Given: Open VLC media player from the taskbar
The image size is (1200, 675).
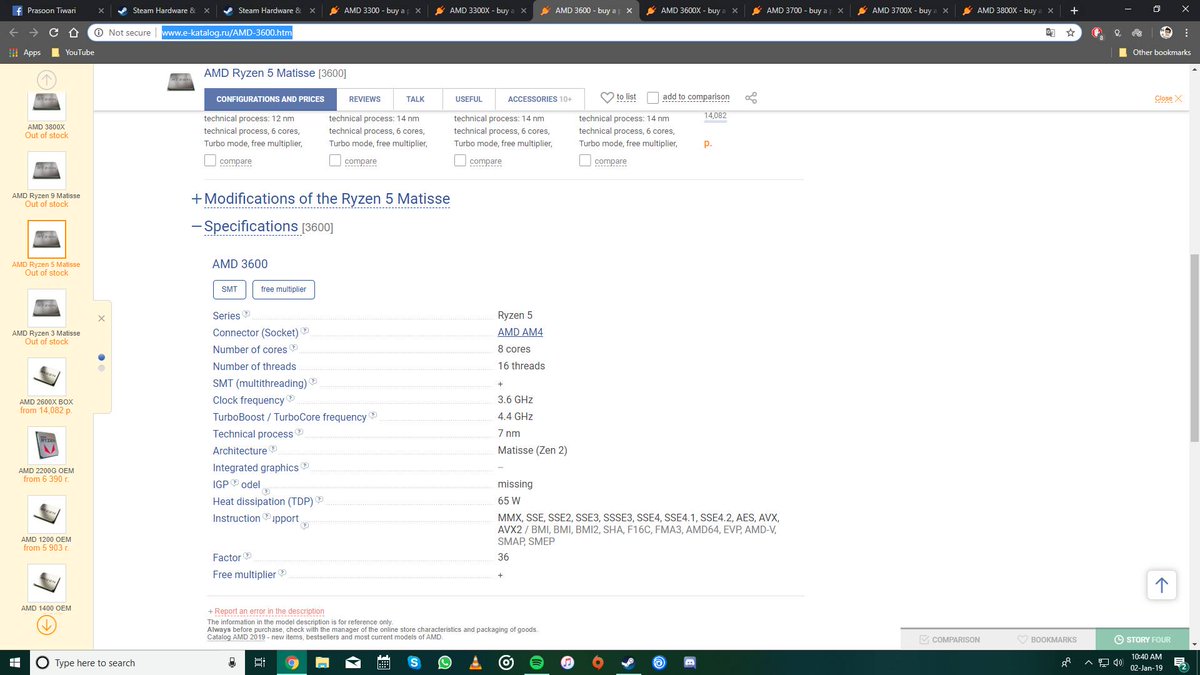Looking at the screenshot, I should 475,662.
